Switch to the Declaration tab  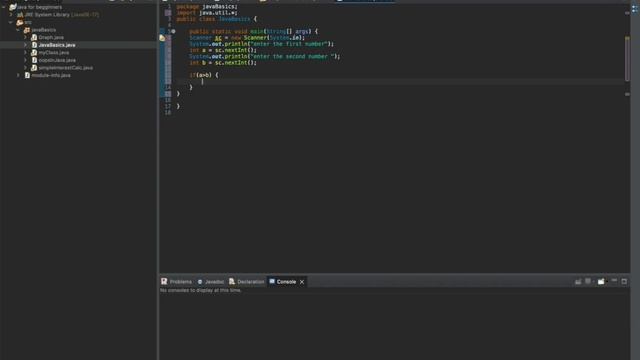(251, 282)
